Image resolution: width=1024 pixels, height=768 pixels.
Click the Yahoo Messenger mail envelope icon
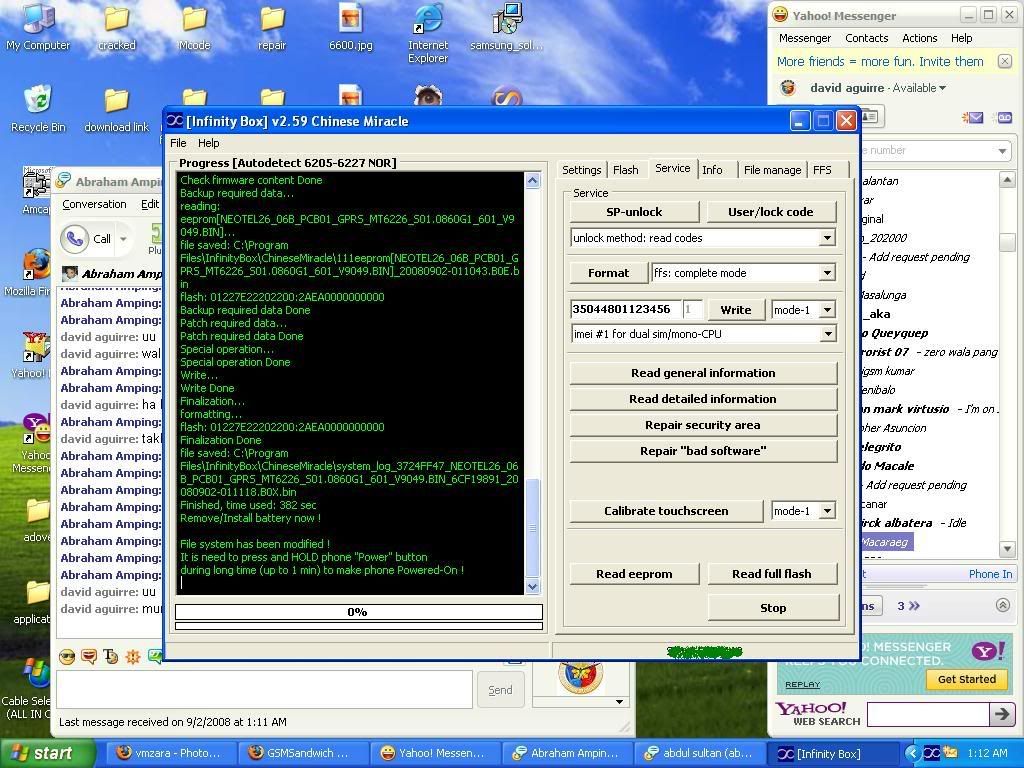click(x=972, y=118)
